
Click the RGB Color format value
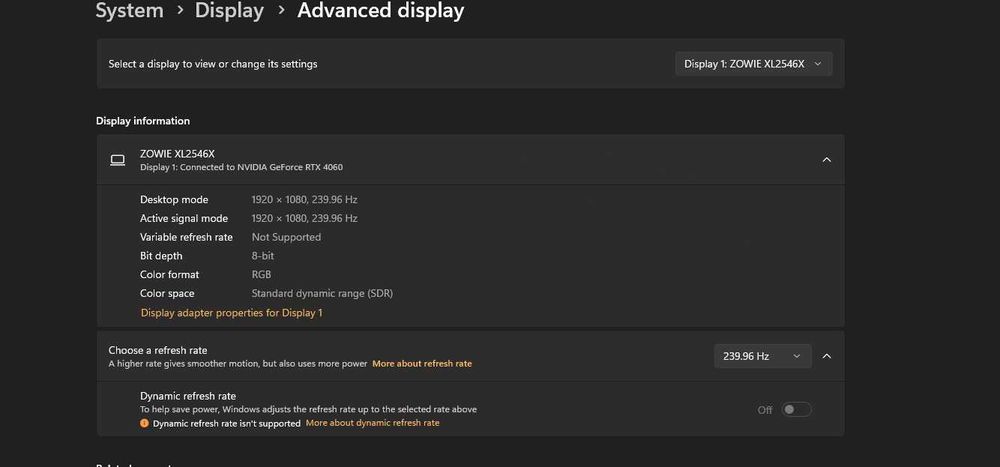coord(261,274)
